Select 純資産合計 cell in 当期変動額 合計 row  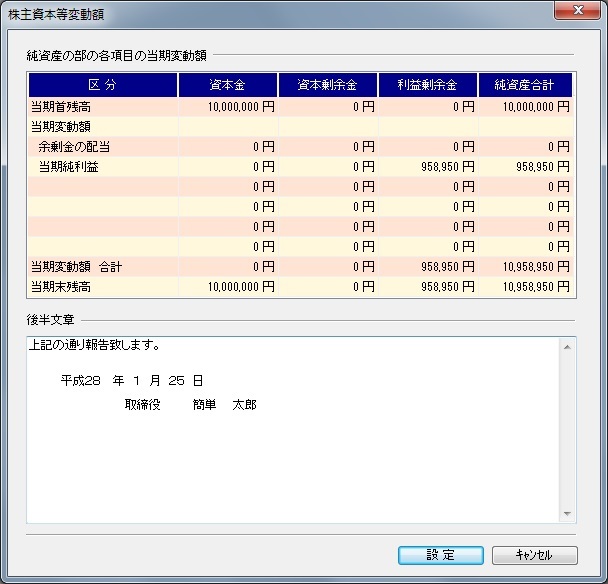point(527,267)
